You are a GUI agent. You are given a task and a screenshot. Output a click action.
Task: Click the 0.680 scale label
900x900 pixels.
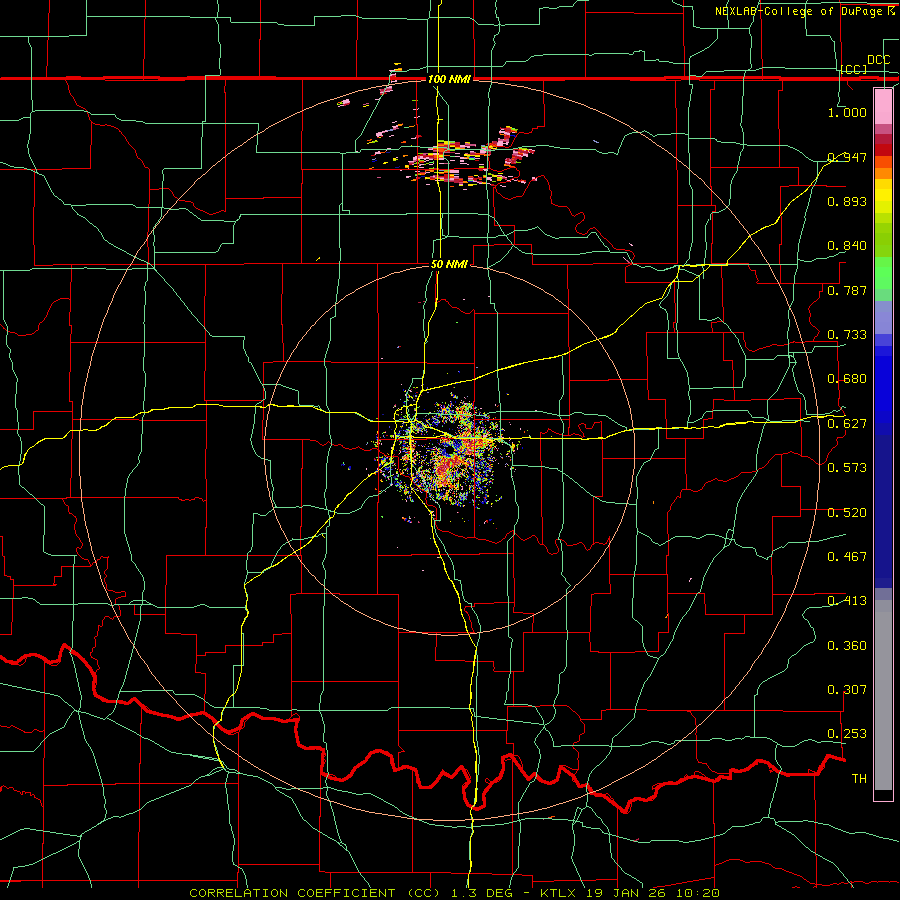847,379
